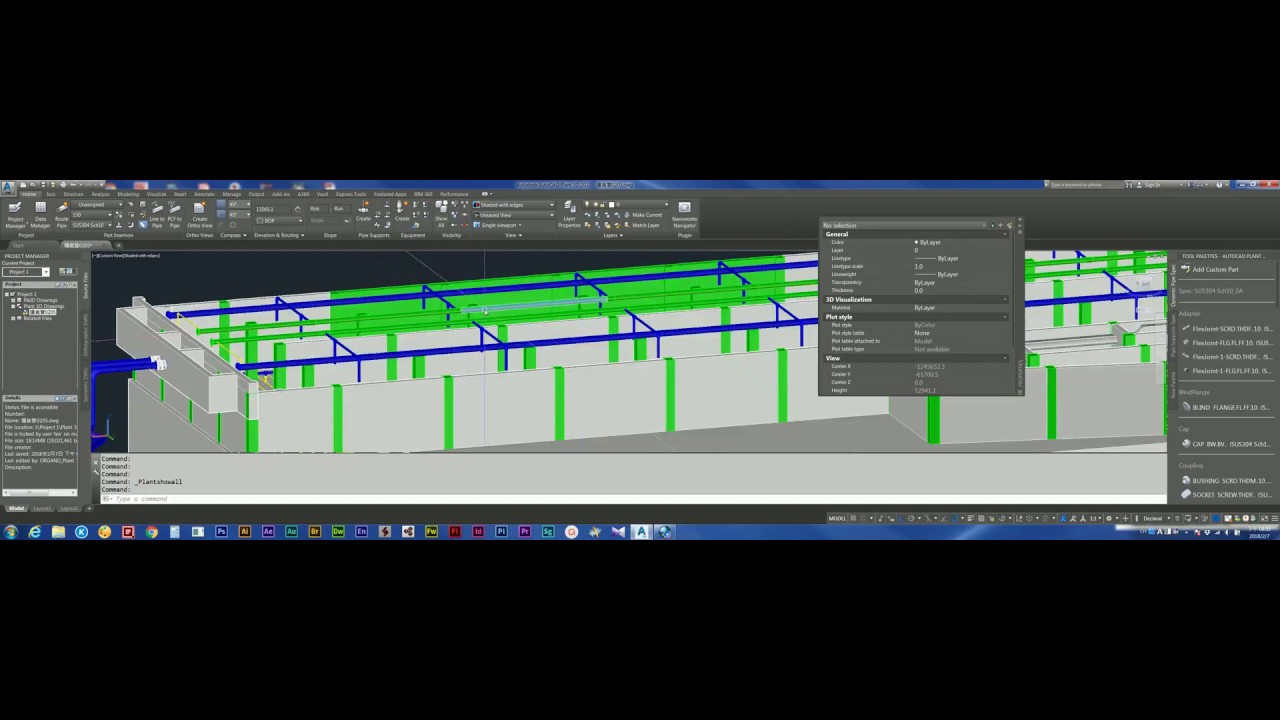Screen dimensions: 1280x720
Task: Select P&ID Drawings in project tree
Action: 40,300
